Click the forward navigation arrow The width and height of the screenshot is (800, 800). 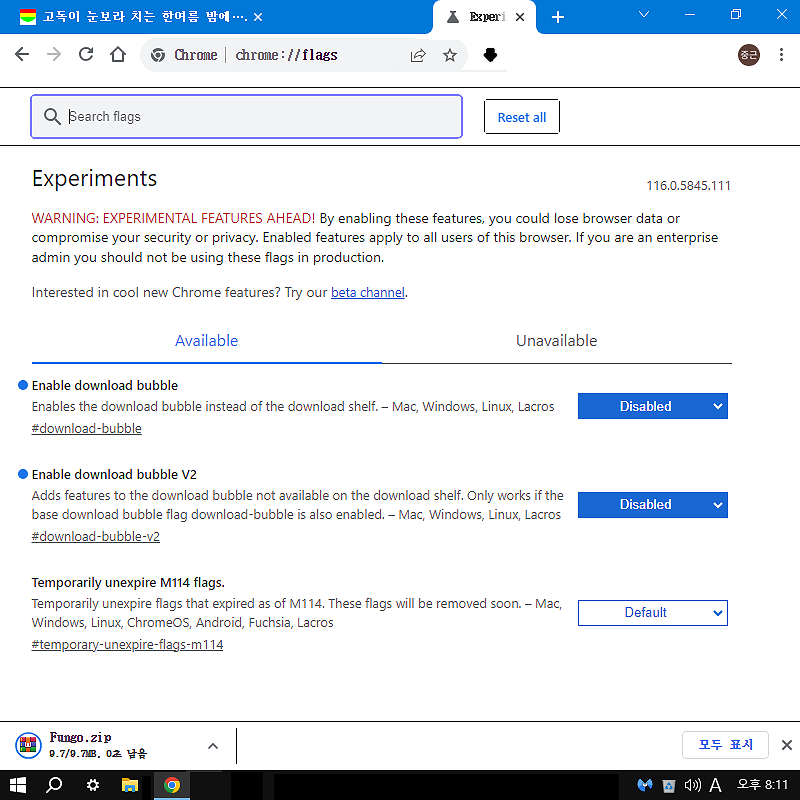(x=54, y=54)
